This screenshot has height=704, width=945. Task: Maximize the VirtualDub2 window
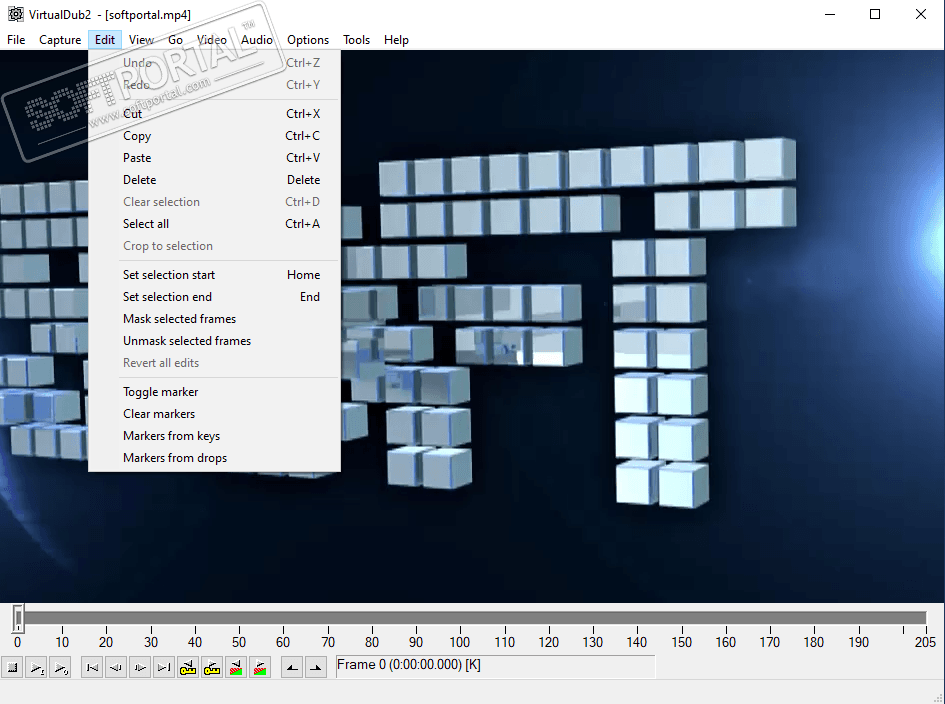tap(875, 14)
